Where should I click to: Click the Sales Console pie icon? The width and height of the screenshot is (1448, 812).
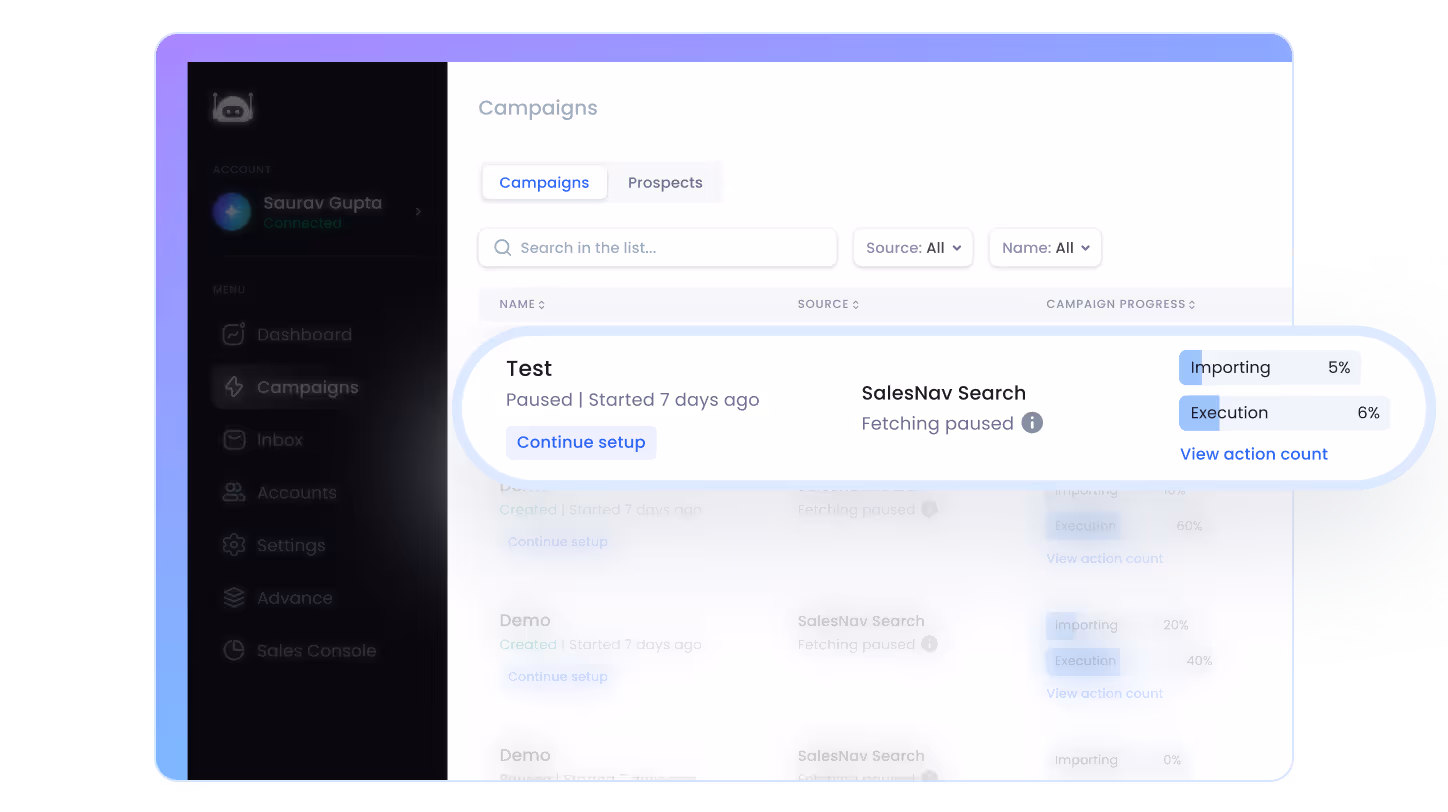[x=234, y=651]
